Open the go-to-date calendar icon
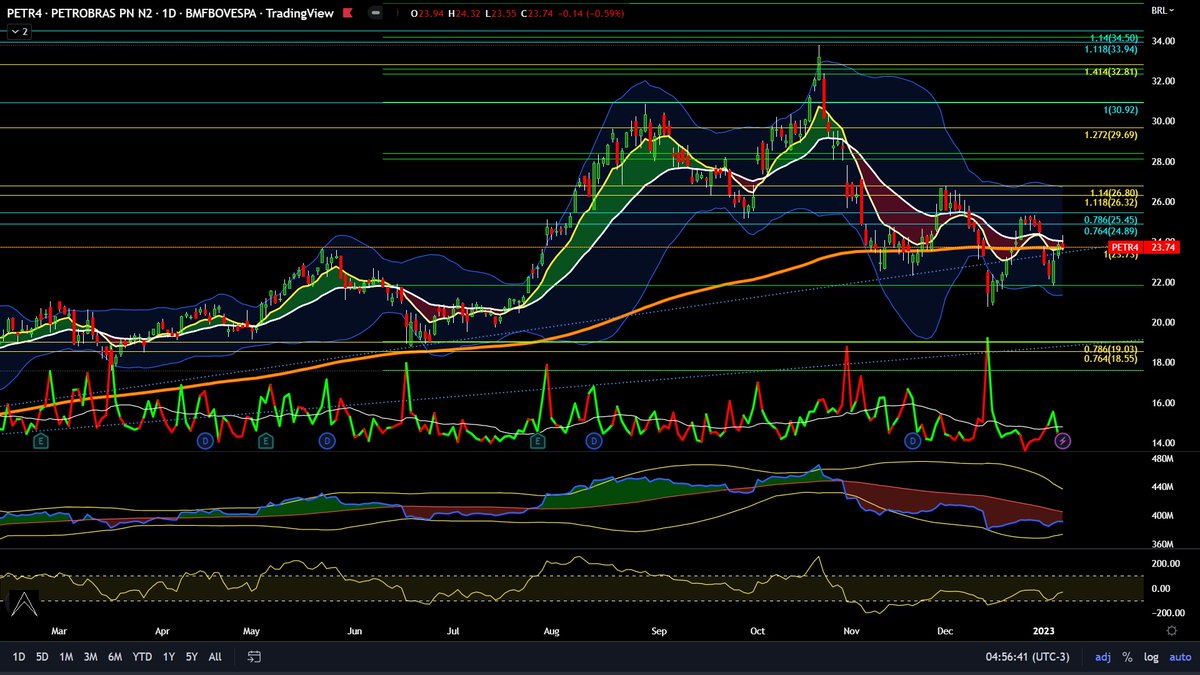The width and height of the screenshot is (1200, 675). point(254,657)
